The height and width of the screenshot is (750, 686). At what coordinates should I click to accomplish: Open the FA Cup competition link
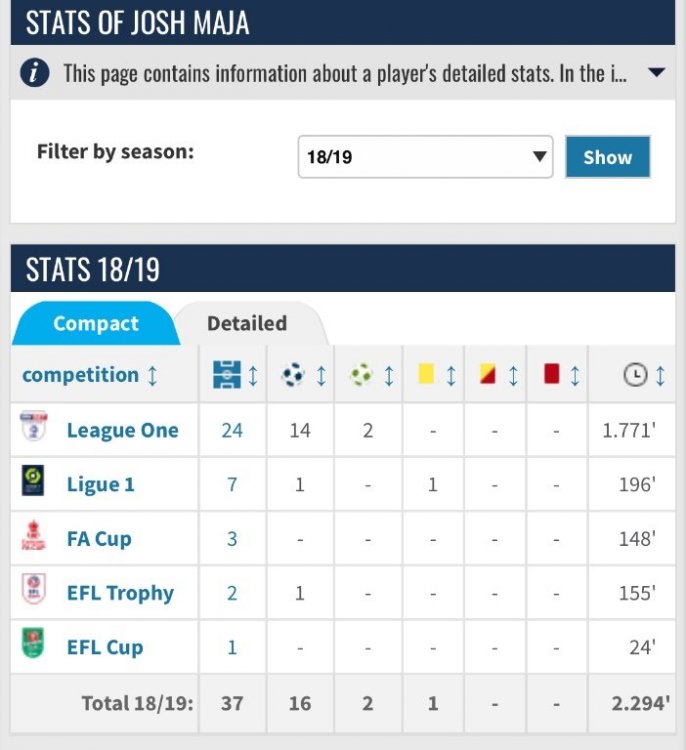tap(99, 539)
